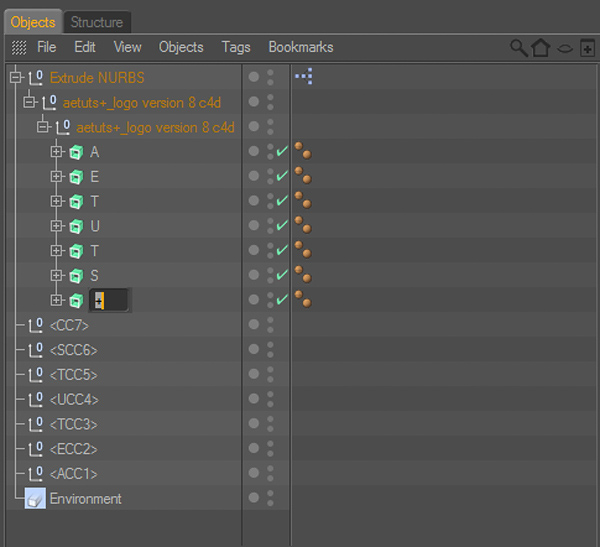Image resolution: width=600 pixels, height=547 pixels.
Task: Click the home path icon
Action: coord(540,48)
